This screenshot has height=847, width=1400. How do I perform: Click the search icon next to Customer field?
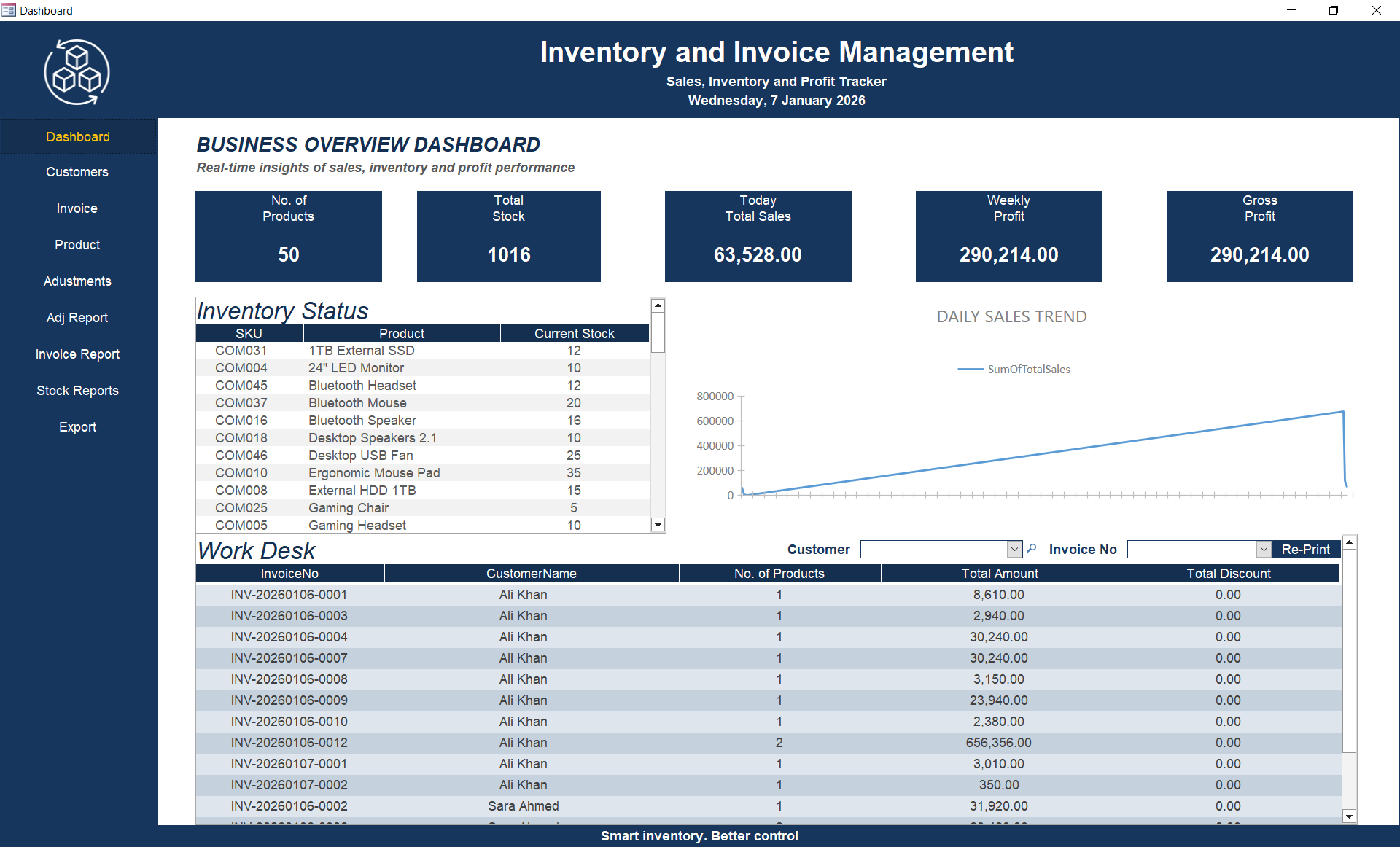tap(1031, 549)
